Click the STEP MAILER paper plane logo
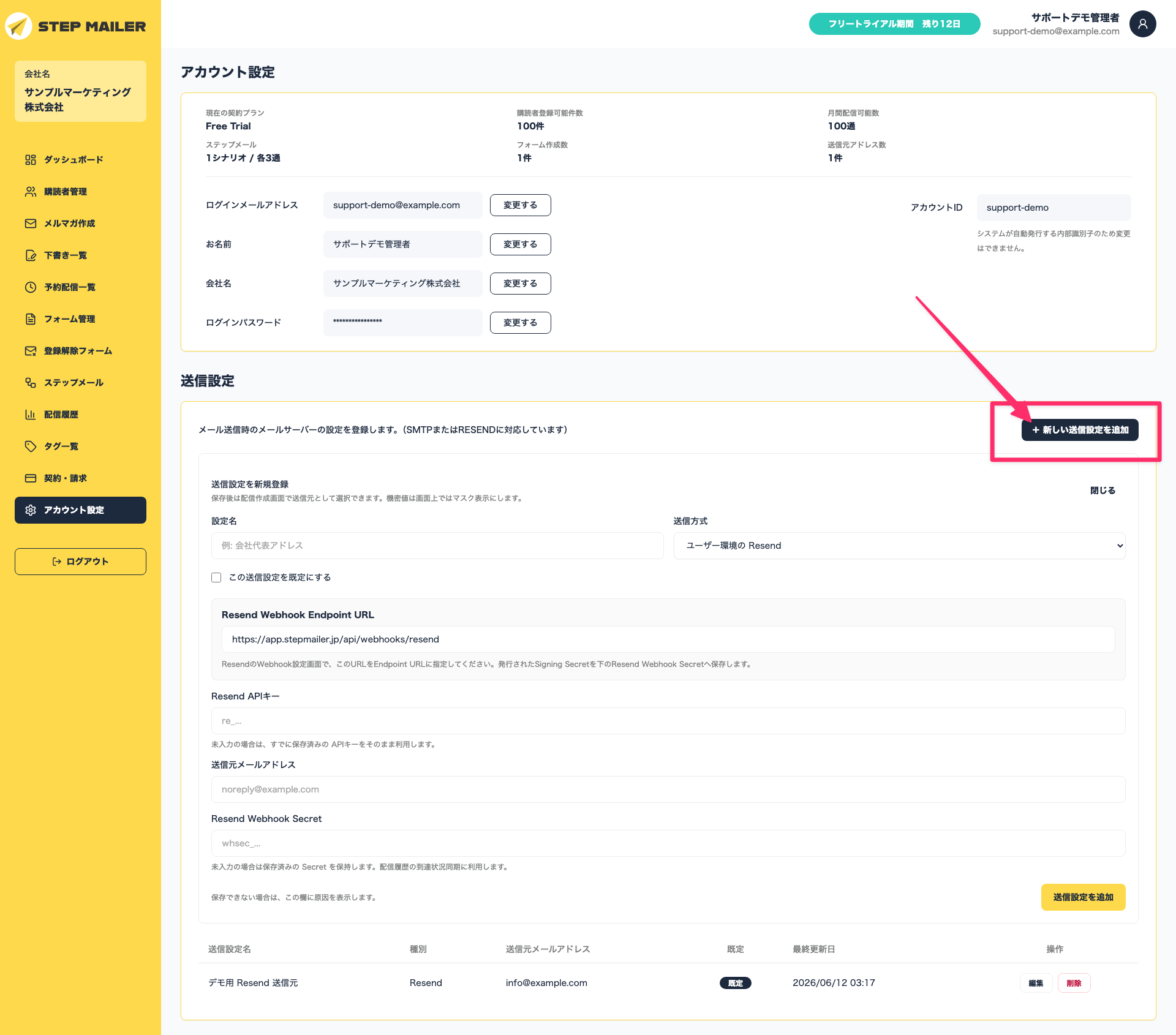Screen dimensions: 1176x1035 point(18,26)
